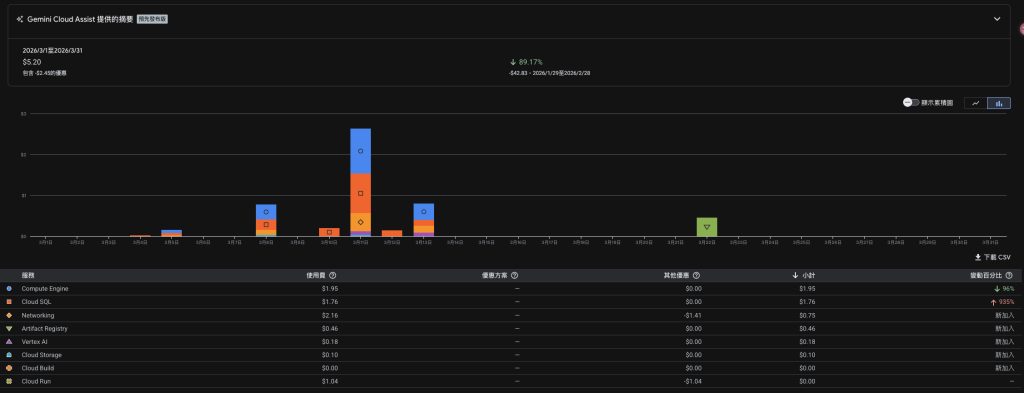Viewport: 1024px width, 393px height.
Task: Click the Compute Engine change value 96%
Action: coord(1008,289)
